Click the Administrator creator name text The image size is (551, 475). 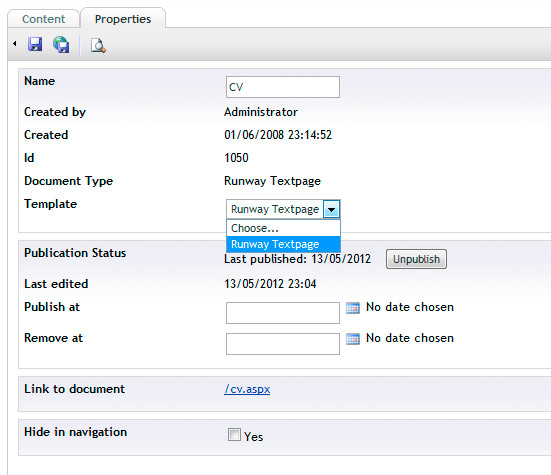tap(261, 112)
